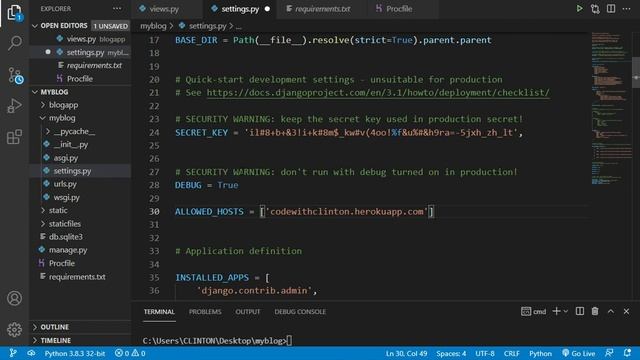Open the Debug Console panel tab
This screenshot has height=360, width=640.
(x=300, y=311)
